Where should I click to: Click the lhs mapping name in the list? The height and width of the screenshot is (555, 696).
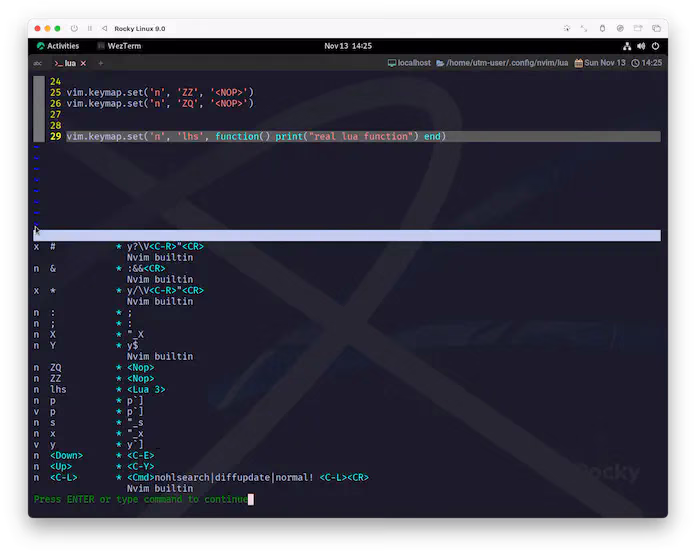[x=58, y=389]
